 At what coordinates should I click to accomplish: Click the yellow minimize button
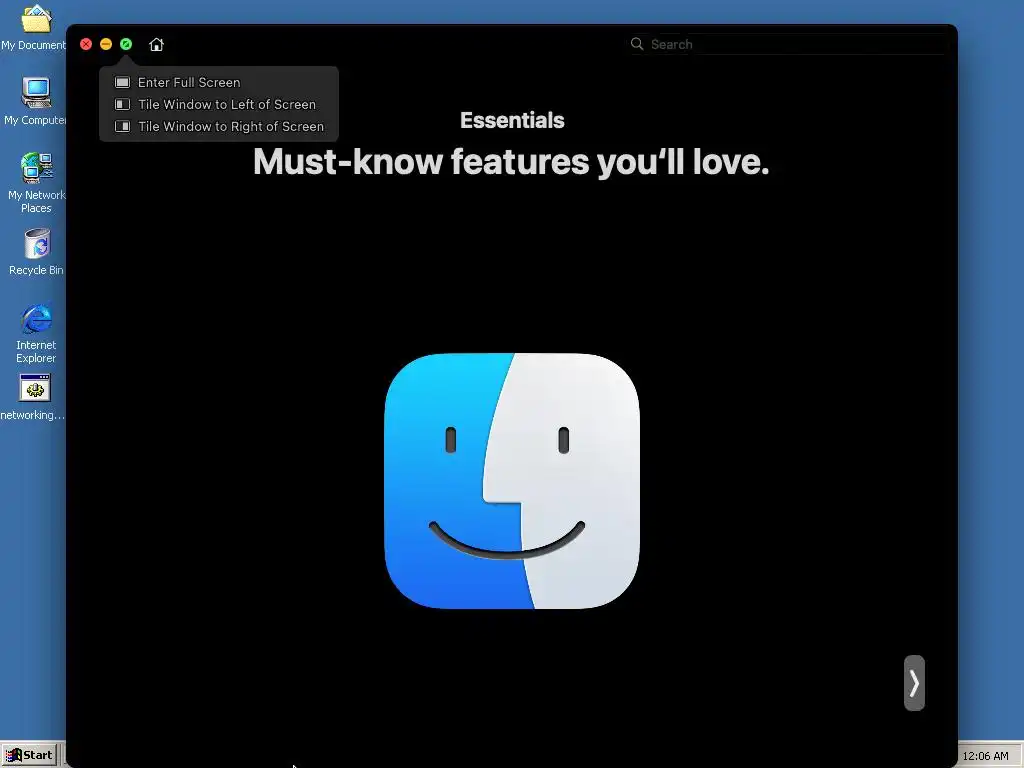click(106, 44)
